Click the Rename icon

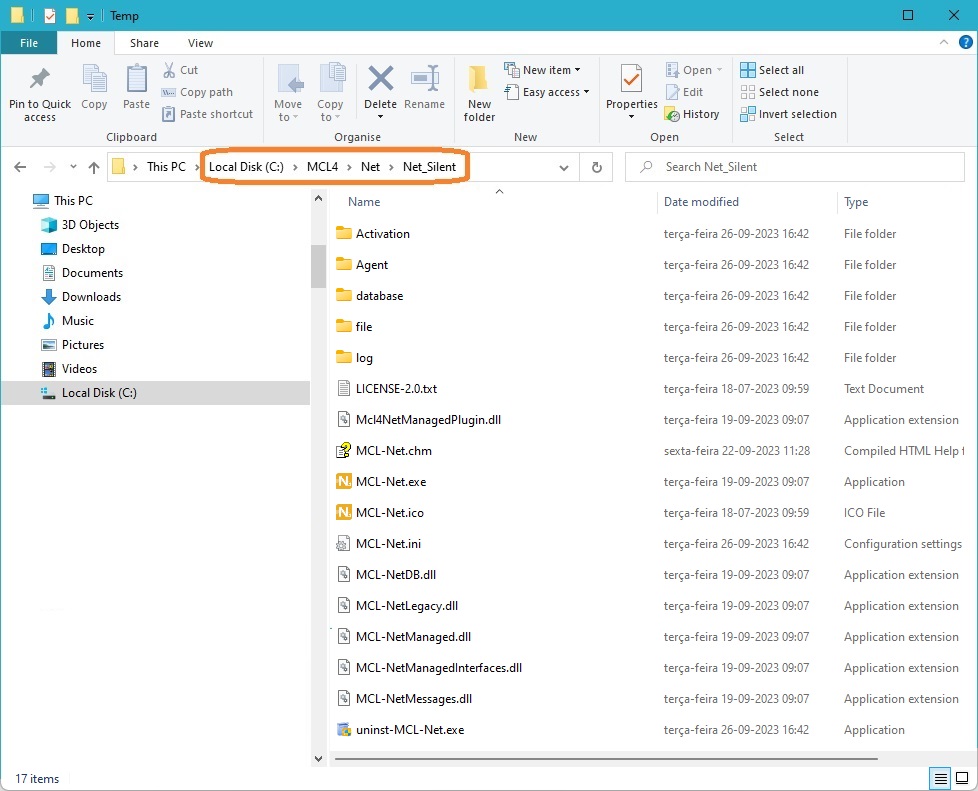pyautogui.click(x=425, y=79)
